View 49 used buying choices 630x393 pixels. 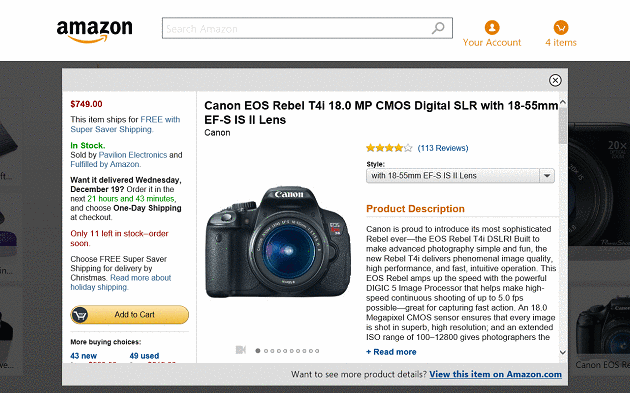pos(144,356)
